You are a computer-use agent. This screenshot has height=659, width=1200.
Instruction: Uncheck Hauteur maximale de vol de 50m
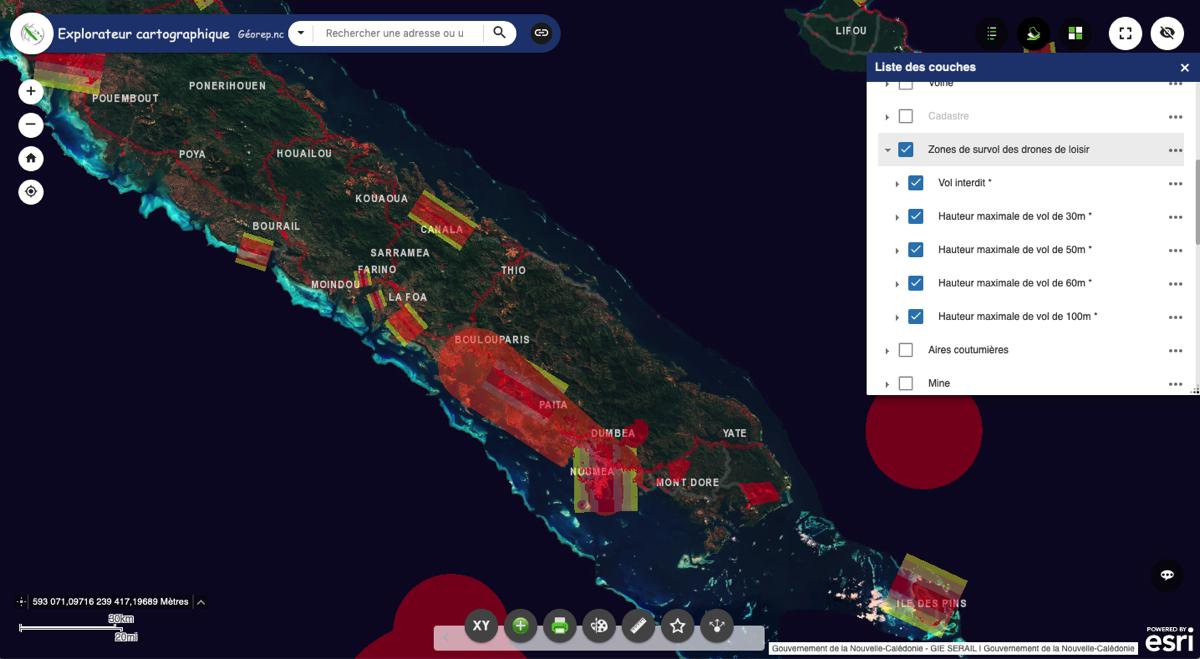pos(916,249)
